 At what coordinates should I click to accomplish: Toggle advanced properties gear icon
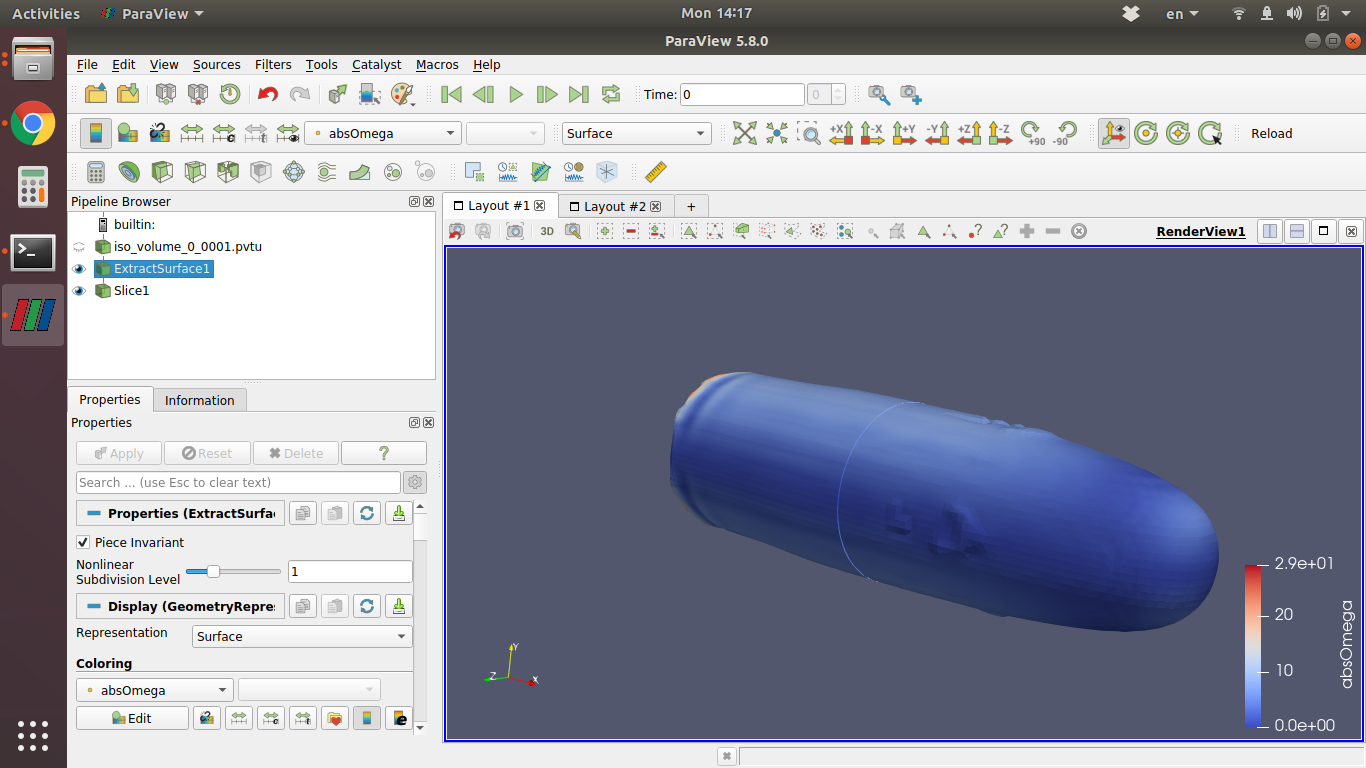(x=415, y=482)
